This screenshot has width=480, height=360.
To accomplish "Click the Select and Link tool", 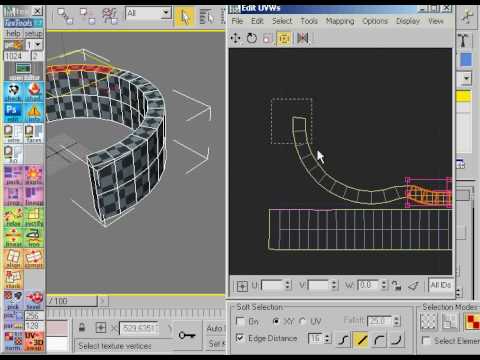I will pos(65,16).
